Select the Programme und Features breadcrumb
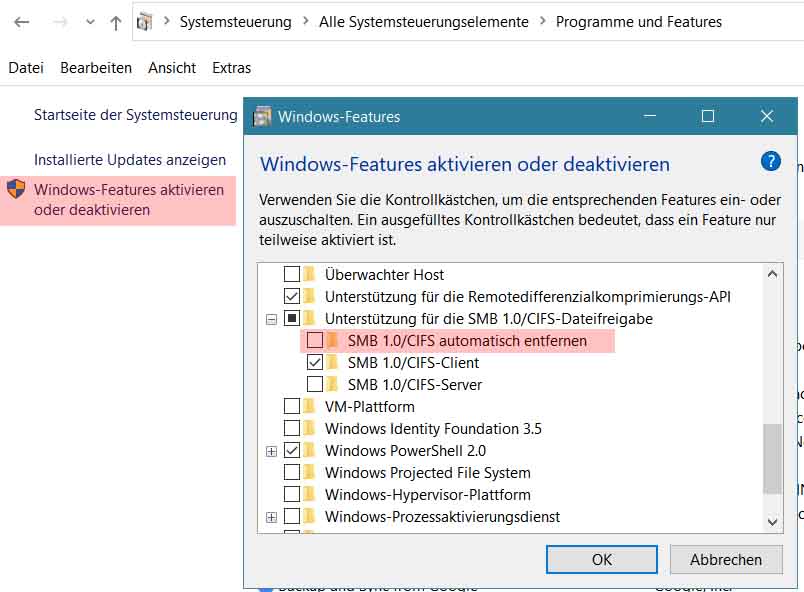Screen dimensions: 804x592 pyautogui.click(x=638, y=22)
